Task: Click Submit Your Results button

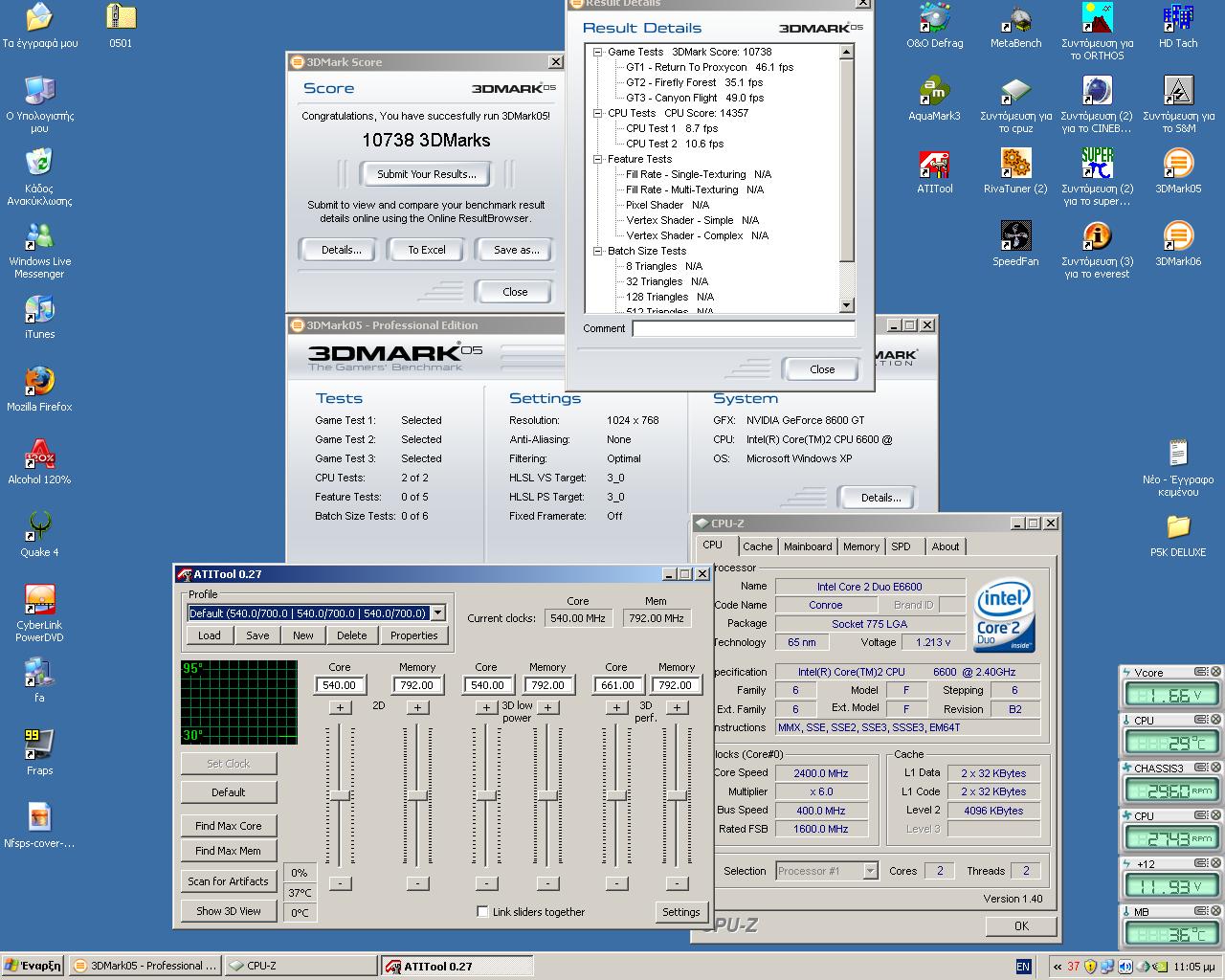Action: pyautogui.click(x=426, y=174)
